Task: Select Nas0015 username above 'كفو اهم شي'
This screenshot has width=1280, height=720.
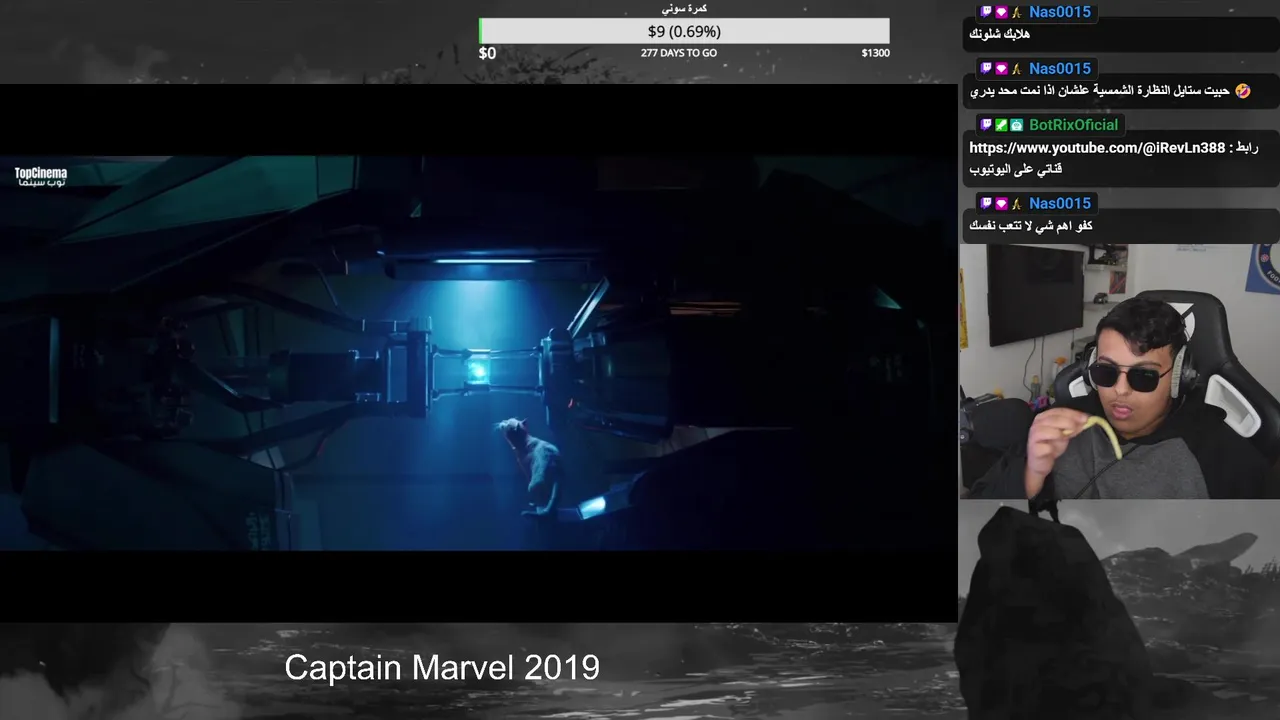Action: 1060,203
